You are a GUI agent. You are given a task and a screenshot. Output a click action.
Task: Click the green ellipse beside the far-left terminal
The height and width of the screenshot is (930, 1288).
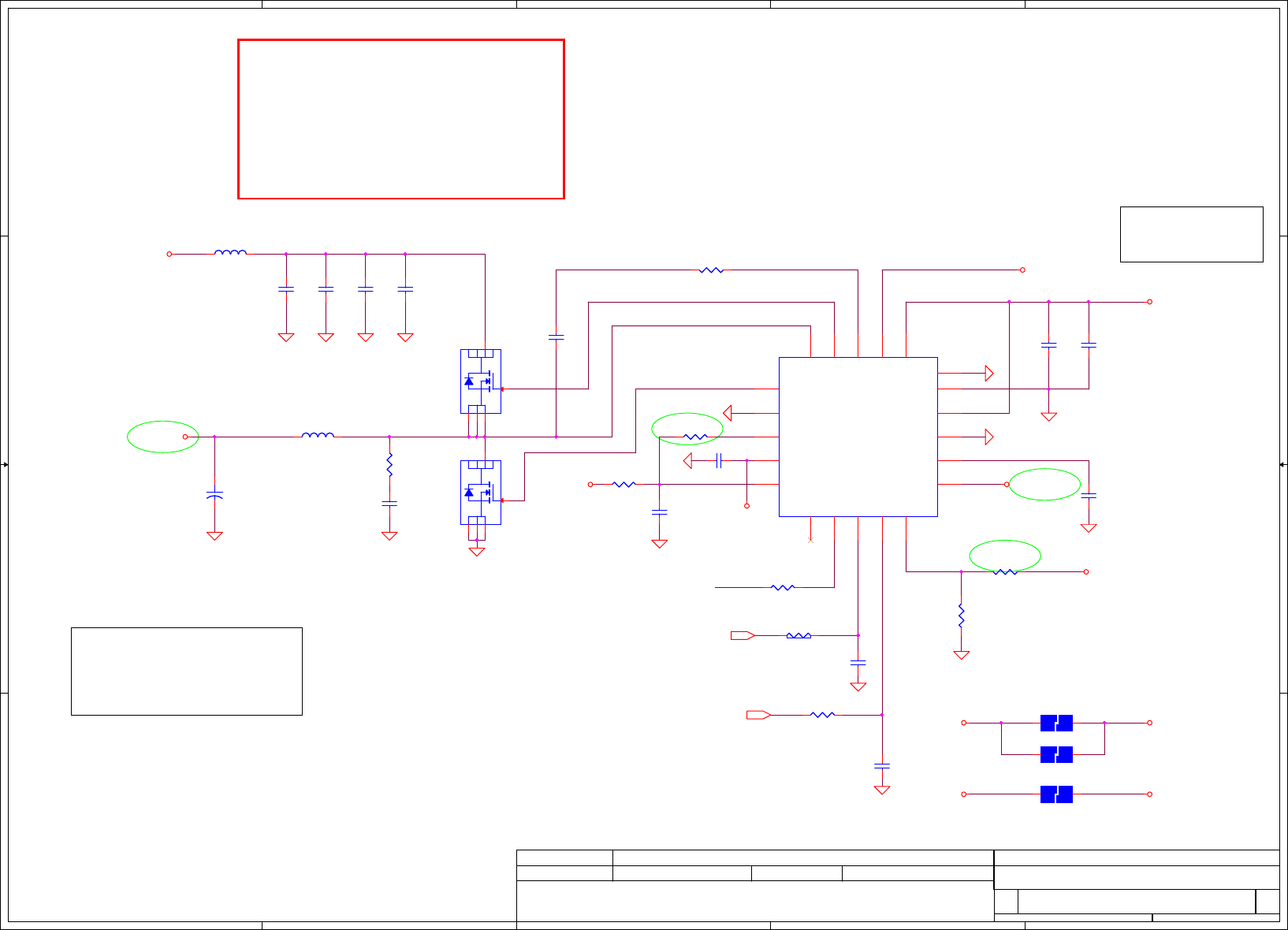(163, 437)
